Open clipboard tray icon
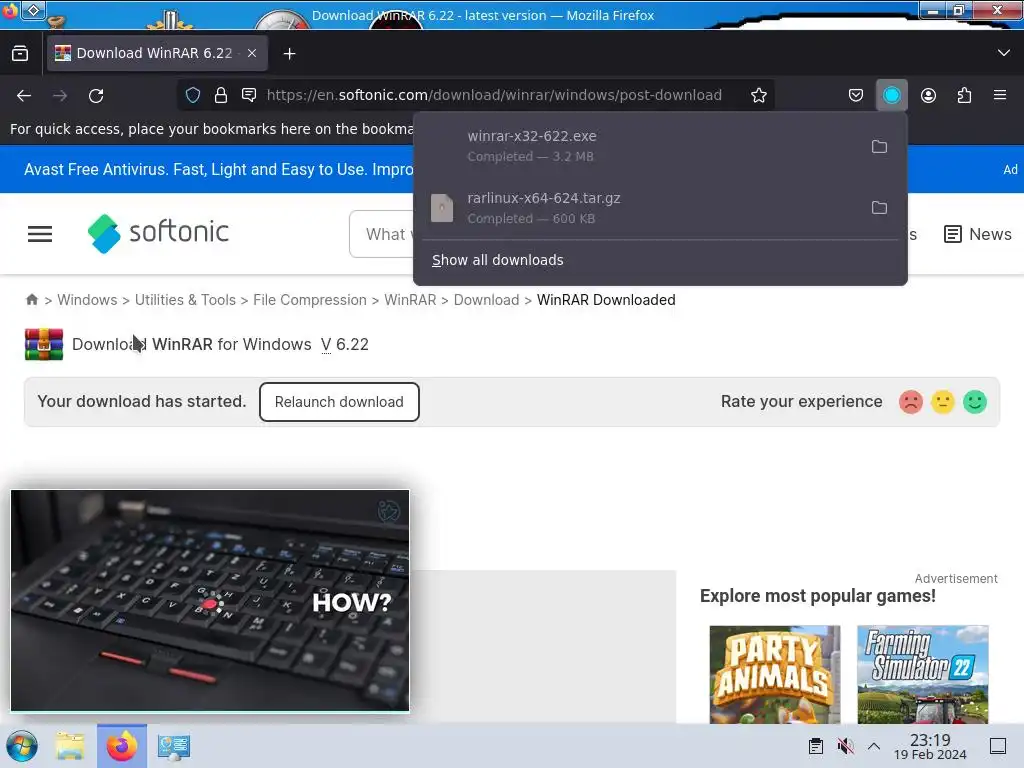Screen dimensions: 1024x768 pos(816,746)
